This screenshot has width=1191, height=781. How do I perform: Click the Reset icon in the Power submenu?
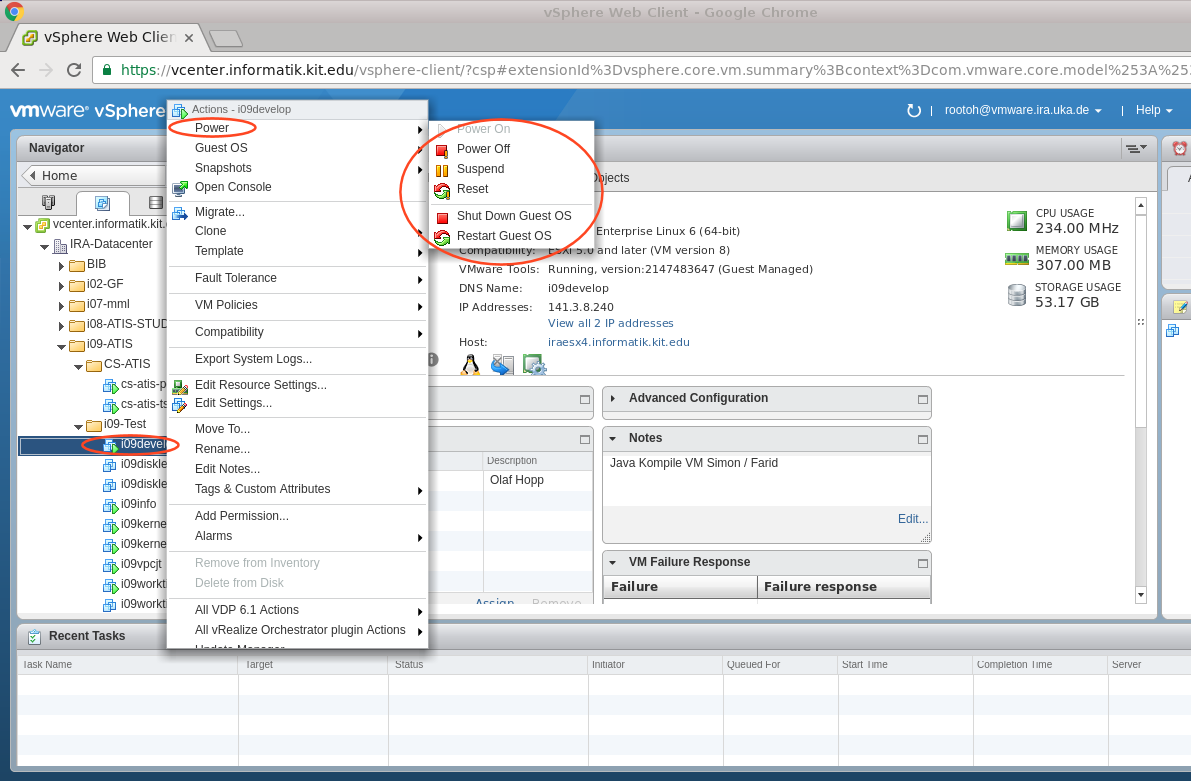442,190
